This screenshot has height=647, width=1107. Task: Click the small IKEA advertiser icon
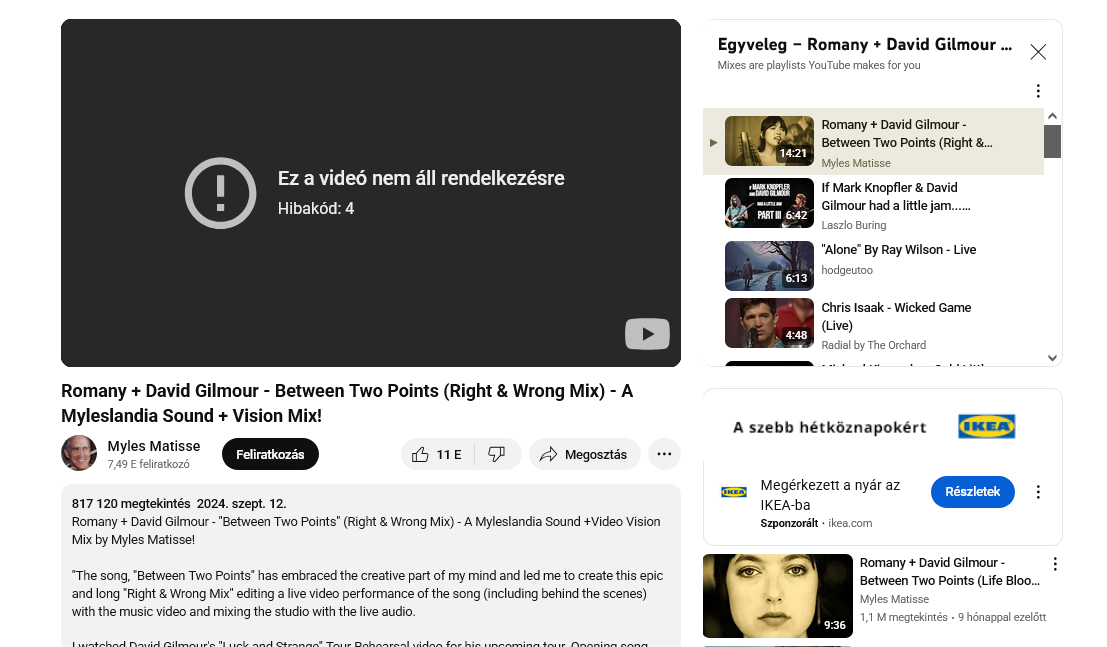pyautogui.click(x=734, y=492)
